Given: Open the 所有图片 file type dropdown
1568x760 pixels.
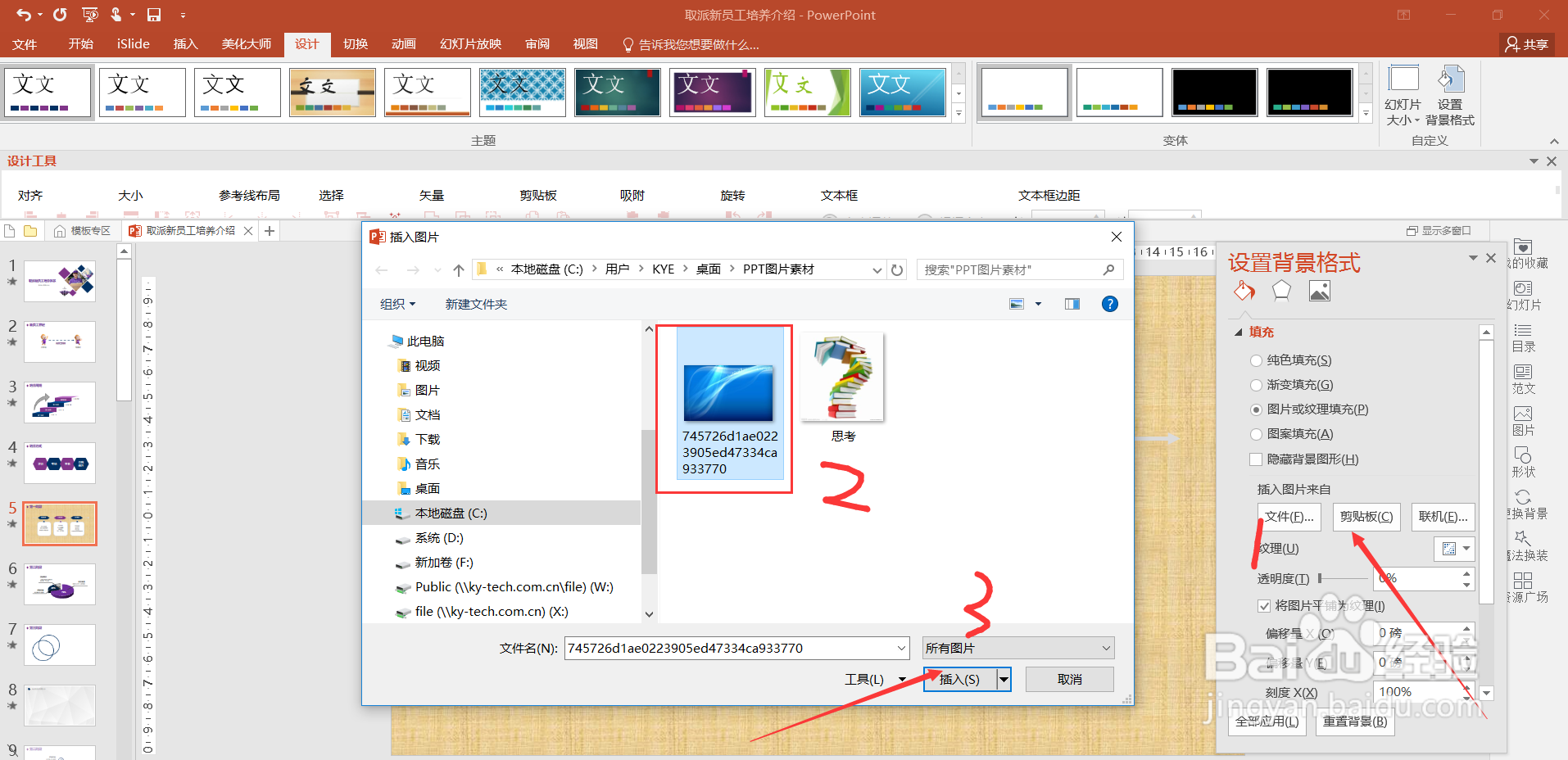Looking at the screenshot, I should tap(1018, 648).
